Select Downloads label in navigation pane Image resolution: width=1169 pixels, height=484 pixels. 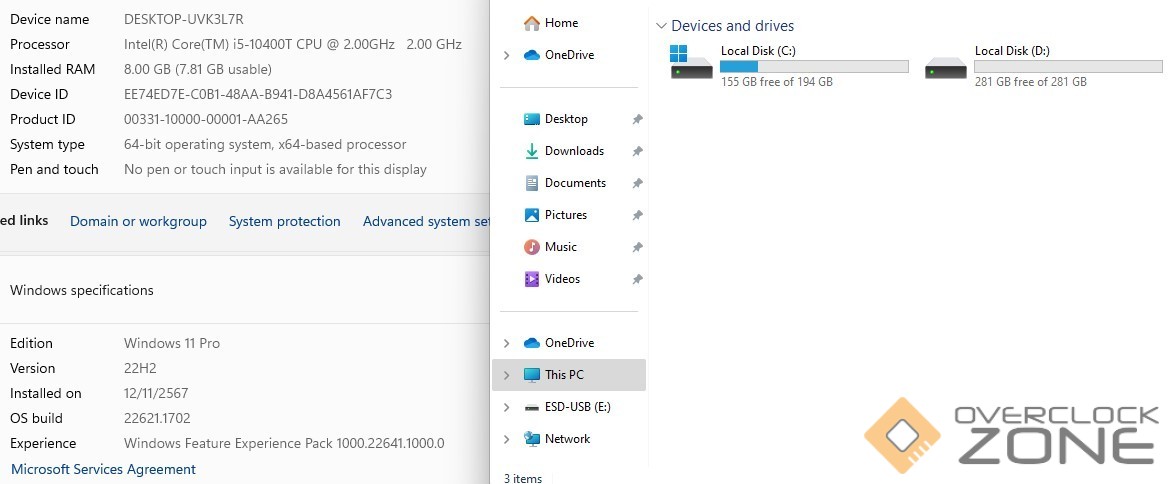click(x=574, y=151)
